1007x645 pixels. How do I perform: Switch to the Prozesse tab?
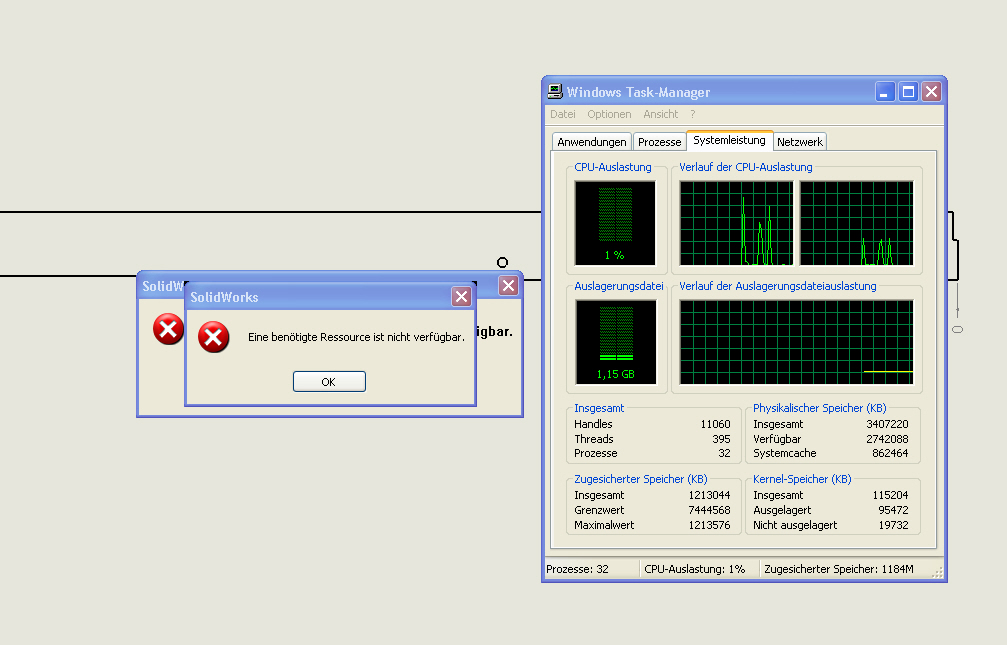(x=659, y=142)
